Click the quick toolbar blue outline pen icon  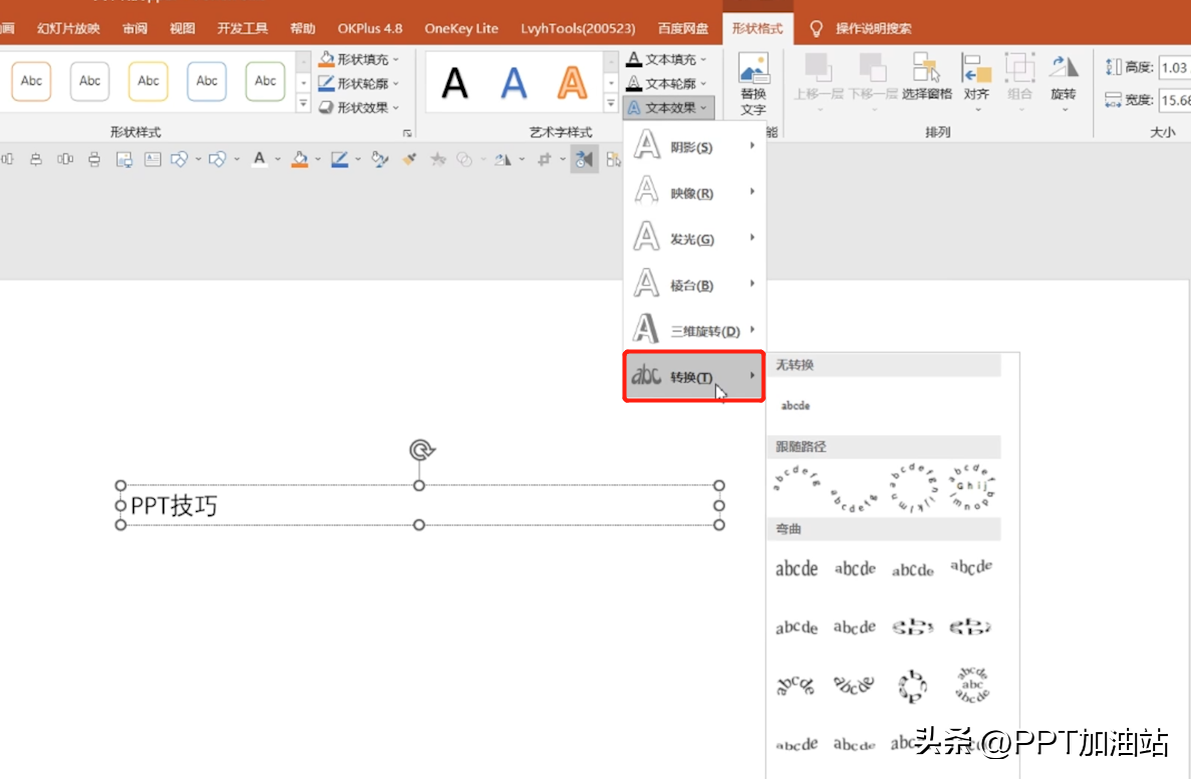[340, 159]
